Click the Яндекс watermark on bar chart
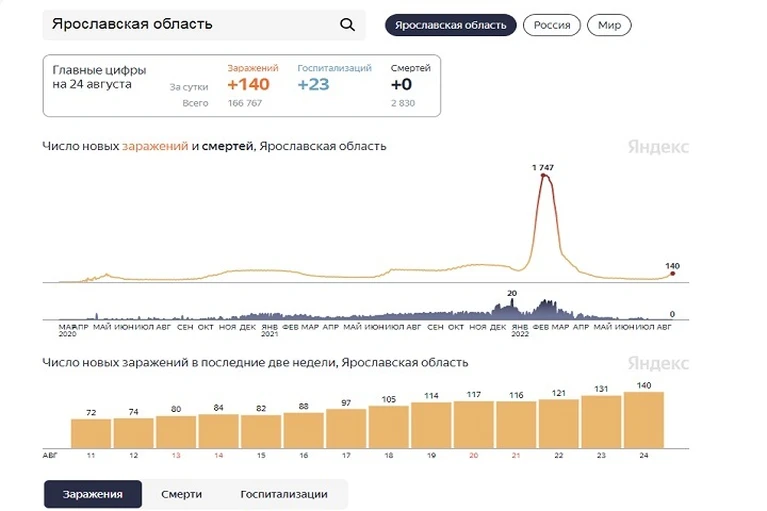The image size is (767, 511). (x=658, y=363)
